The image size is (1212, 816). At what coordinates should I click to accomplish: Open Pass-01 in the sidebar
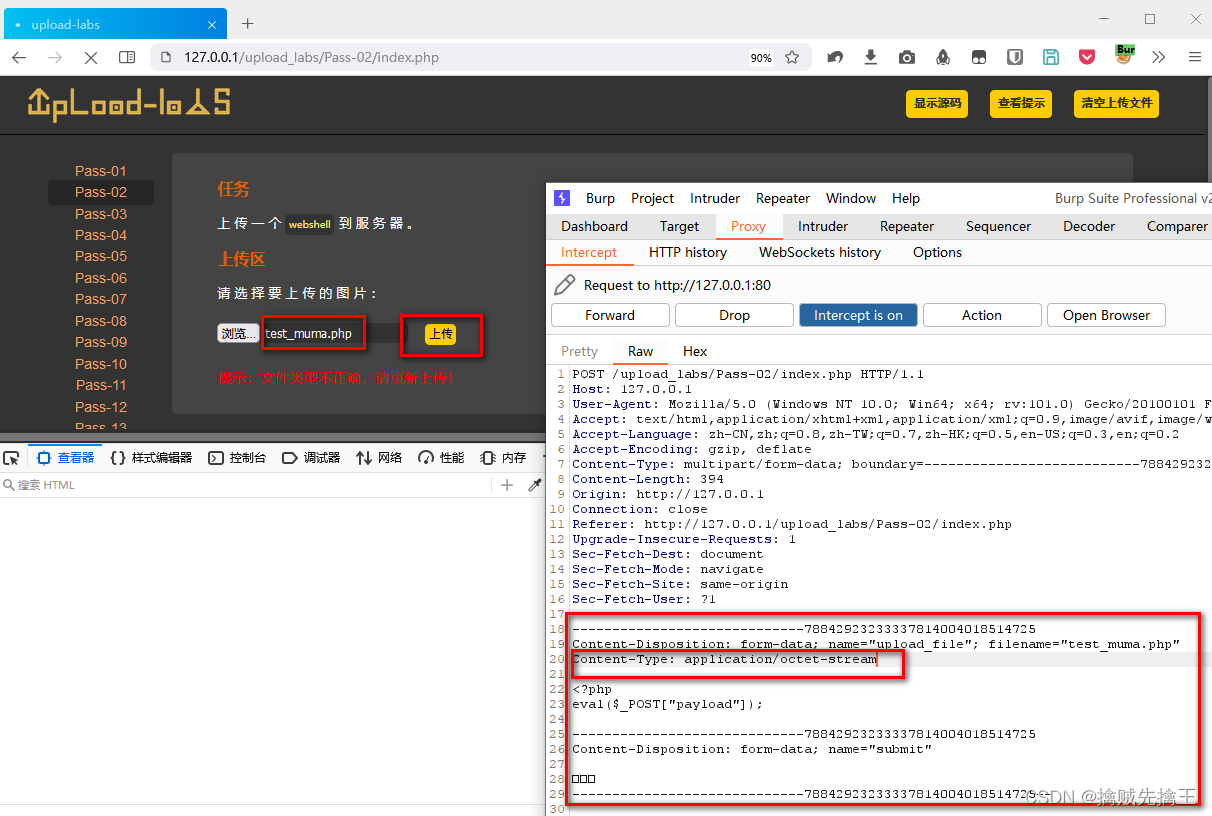101,171
